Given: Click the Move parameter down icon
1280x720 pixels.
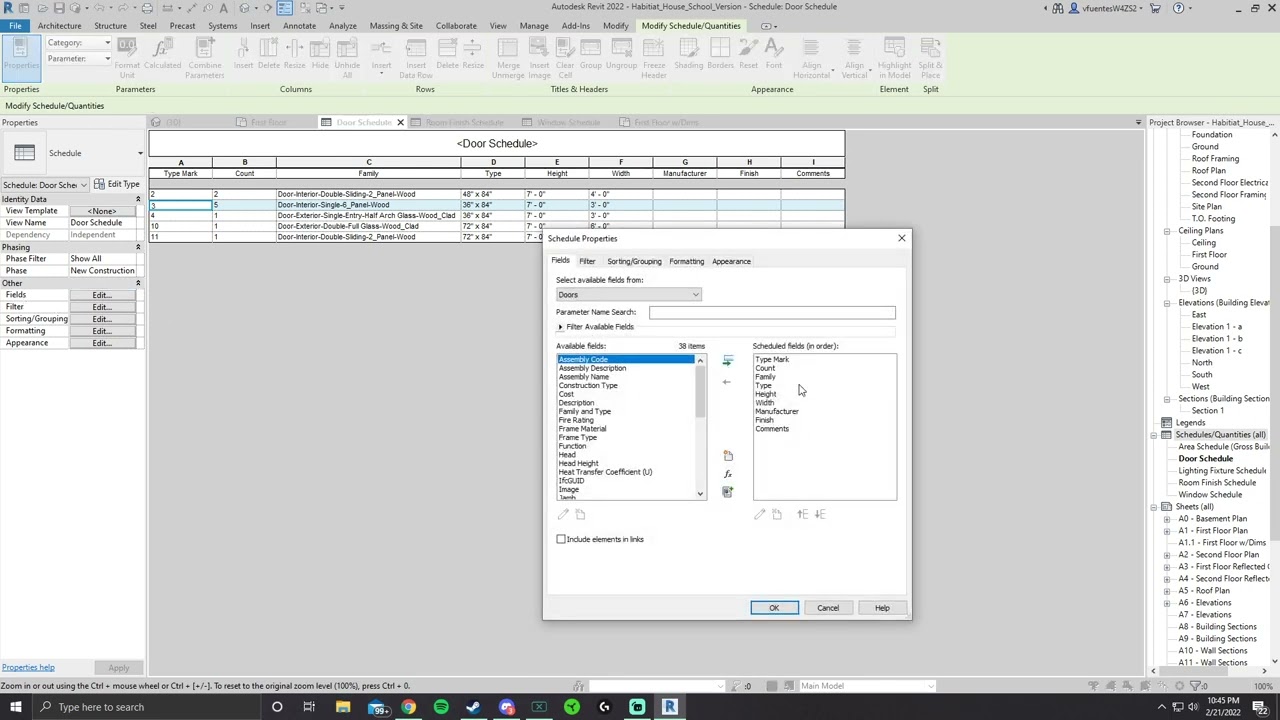Looking at the screenshot, I should [x=820, y=514].
